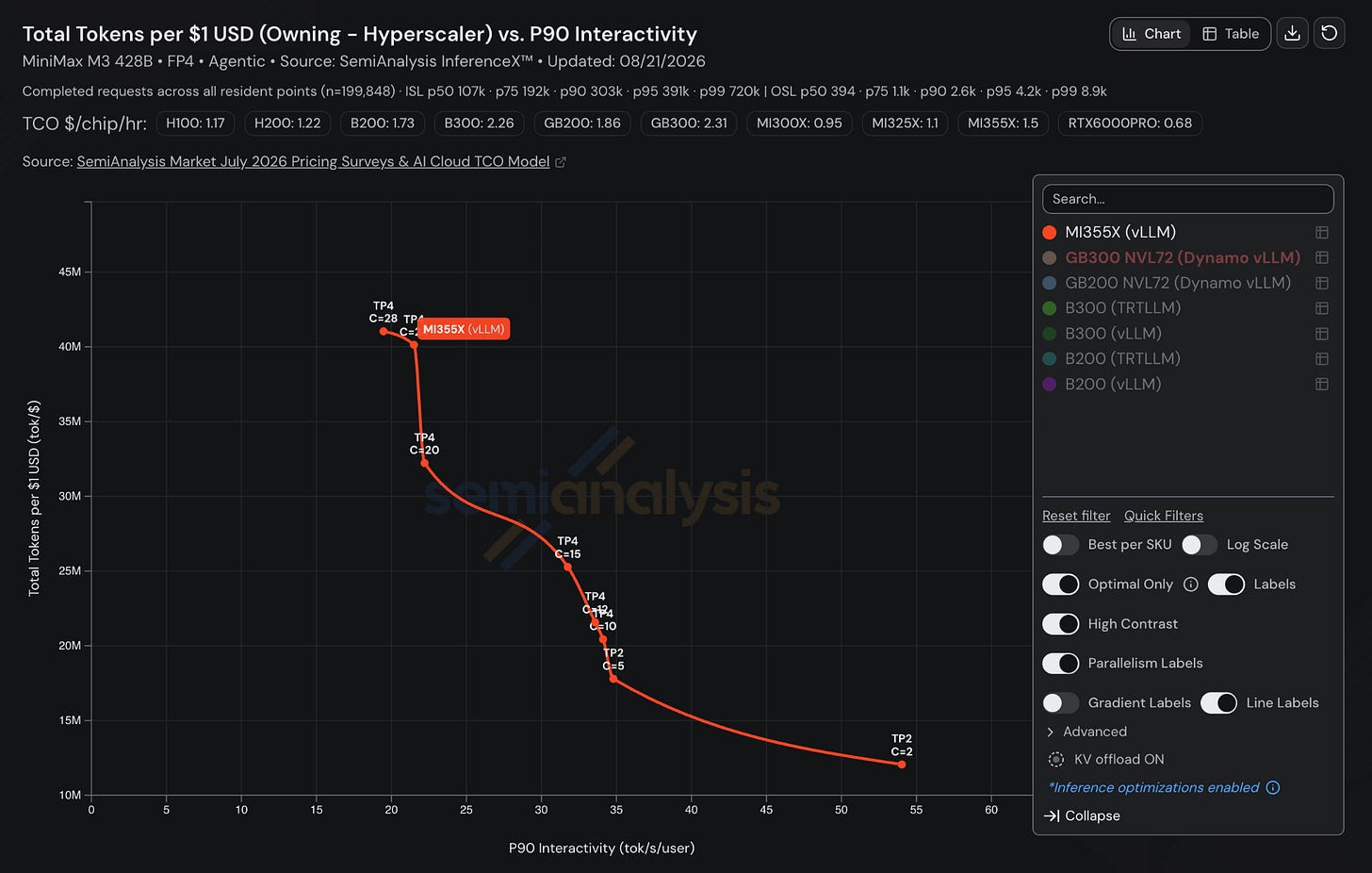Select the GB200 NVL72 (Dynamo vLLM) legend label
This screenshot has width=1372, height=873.
(1178, 283)
